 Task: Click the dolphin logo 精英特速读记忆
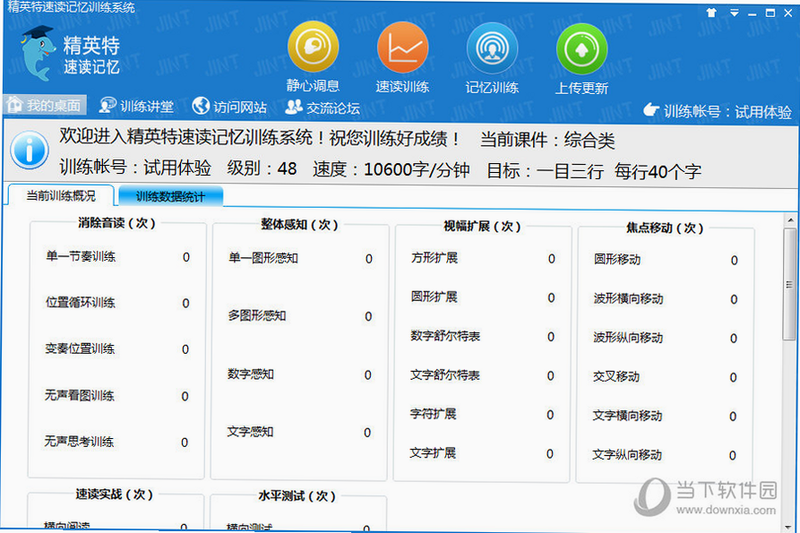tap(70, 54)
